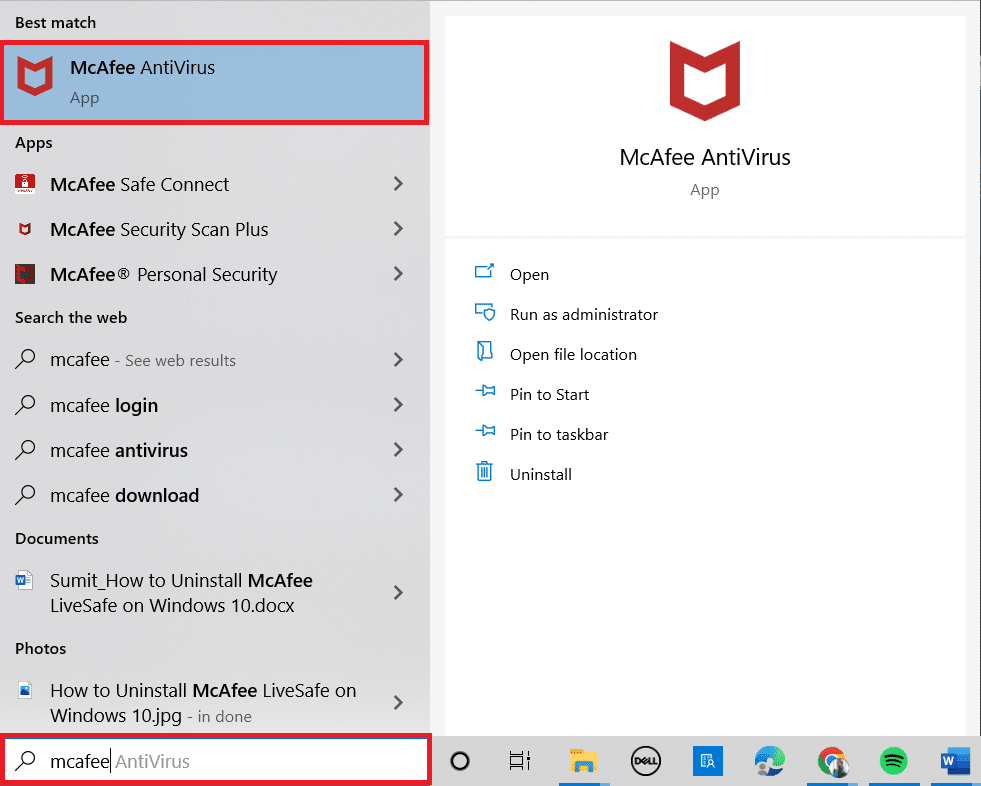Click the Open file location folder icon
981x786 pixels.
tap(484, 351)
